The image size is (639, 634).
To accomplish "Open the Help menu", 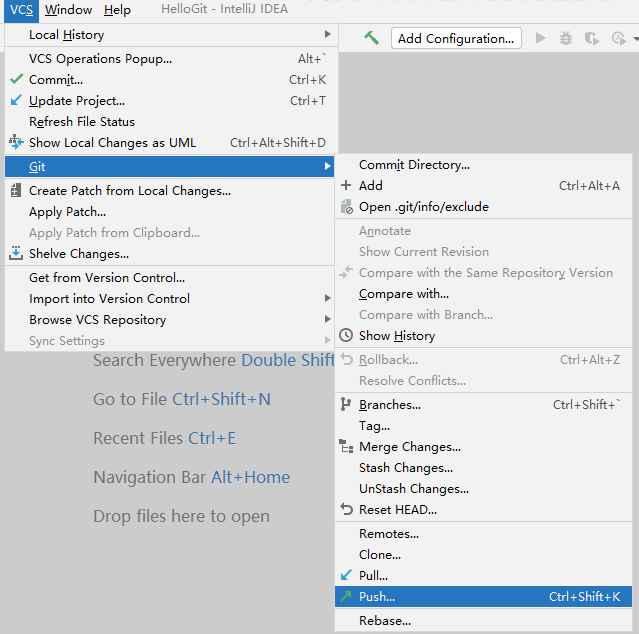I will [x=117, y=10].
